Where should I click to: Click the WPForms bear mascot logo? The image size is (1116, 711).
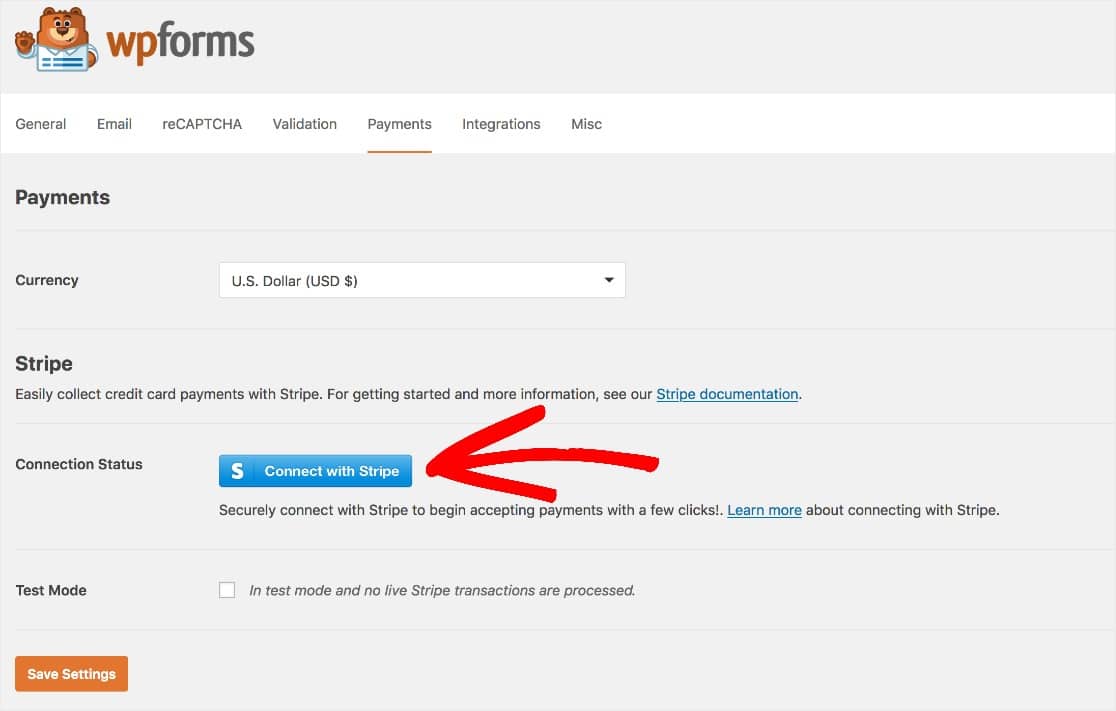56,40
